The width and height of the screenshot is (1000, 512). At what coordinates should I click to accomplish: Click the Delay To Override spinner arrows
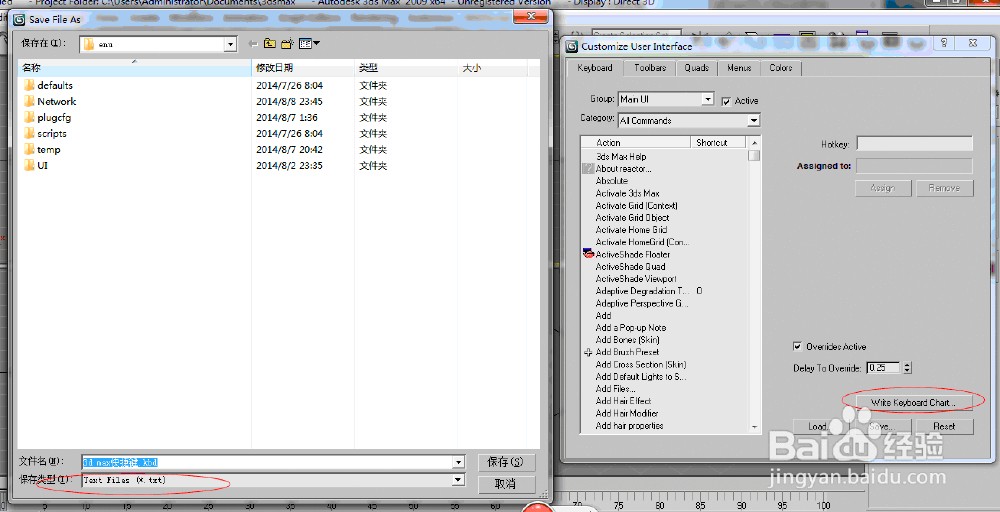(908, 368)
